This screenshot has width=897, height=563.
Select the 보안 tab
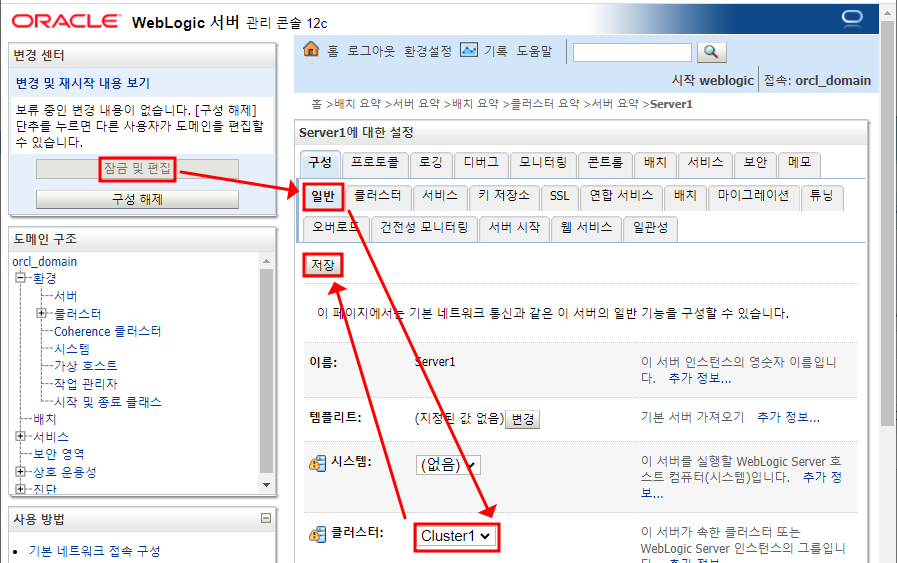[755, 164]
